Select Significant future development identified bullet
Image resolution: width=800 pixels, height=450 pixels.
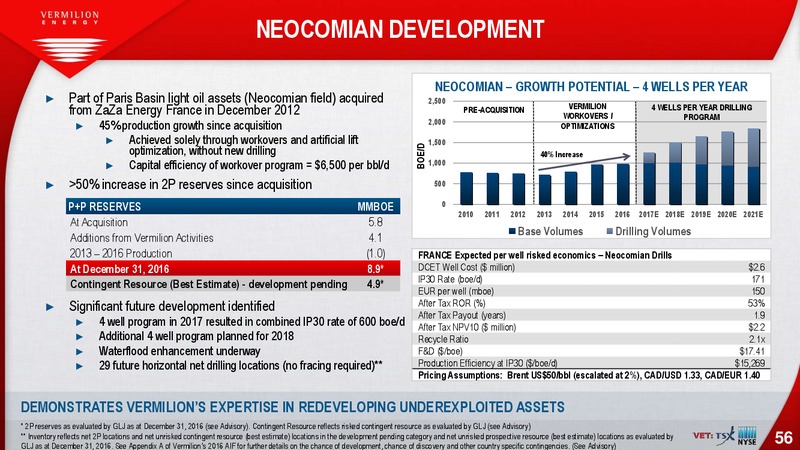[171, 306]
